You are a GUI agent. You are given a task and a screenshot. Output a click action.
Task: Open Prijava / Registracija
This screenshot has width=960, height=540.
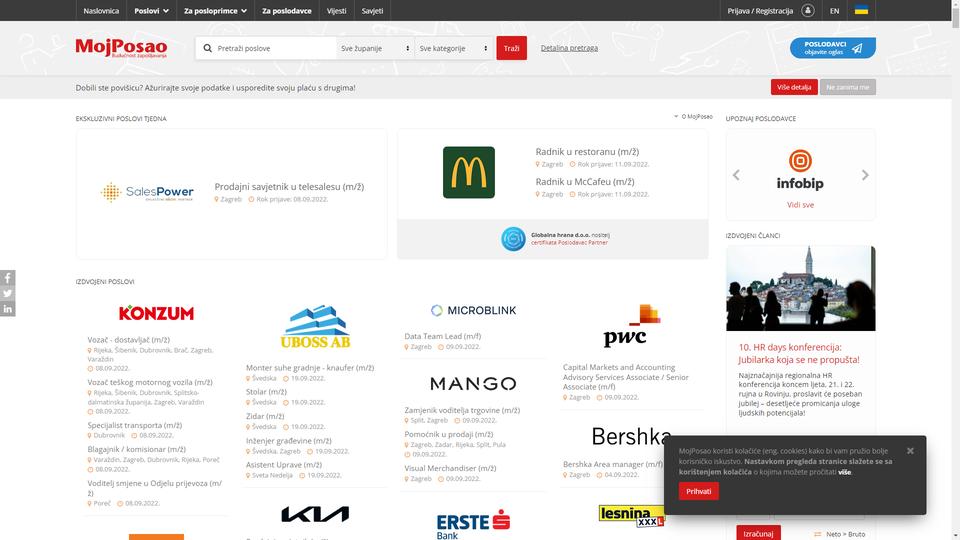click(760, 10)
